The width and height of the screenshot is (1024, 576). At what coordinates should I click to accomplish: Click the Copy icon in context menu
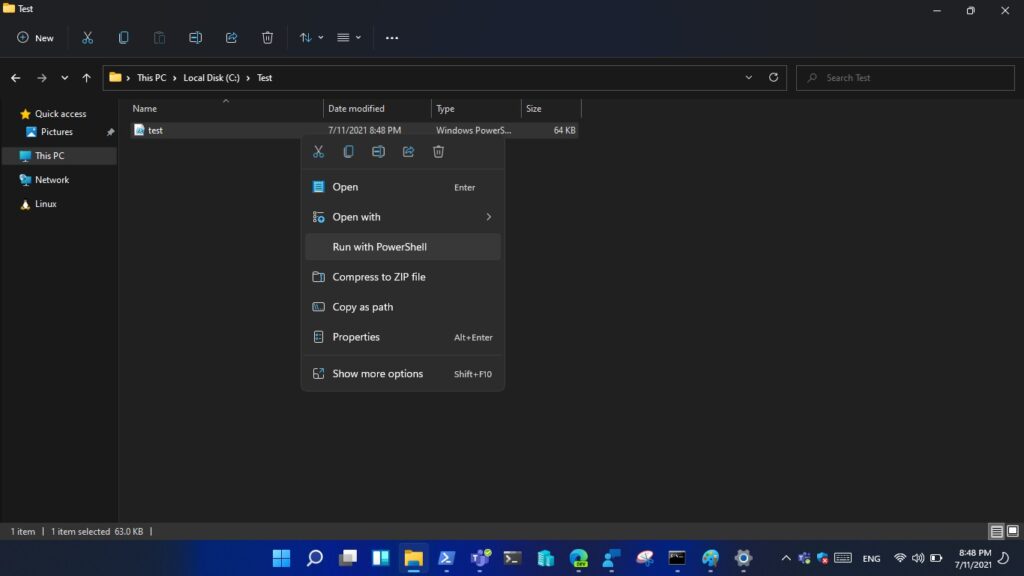coord(348,152)
